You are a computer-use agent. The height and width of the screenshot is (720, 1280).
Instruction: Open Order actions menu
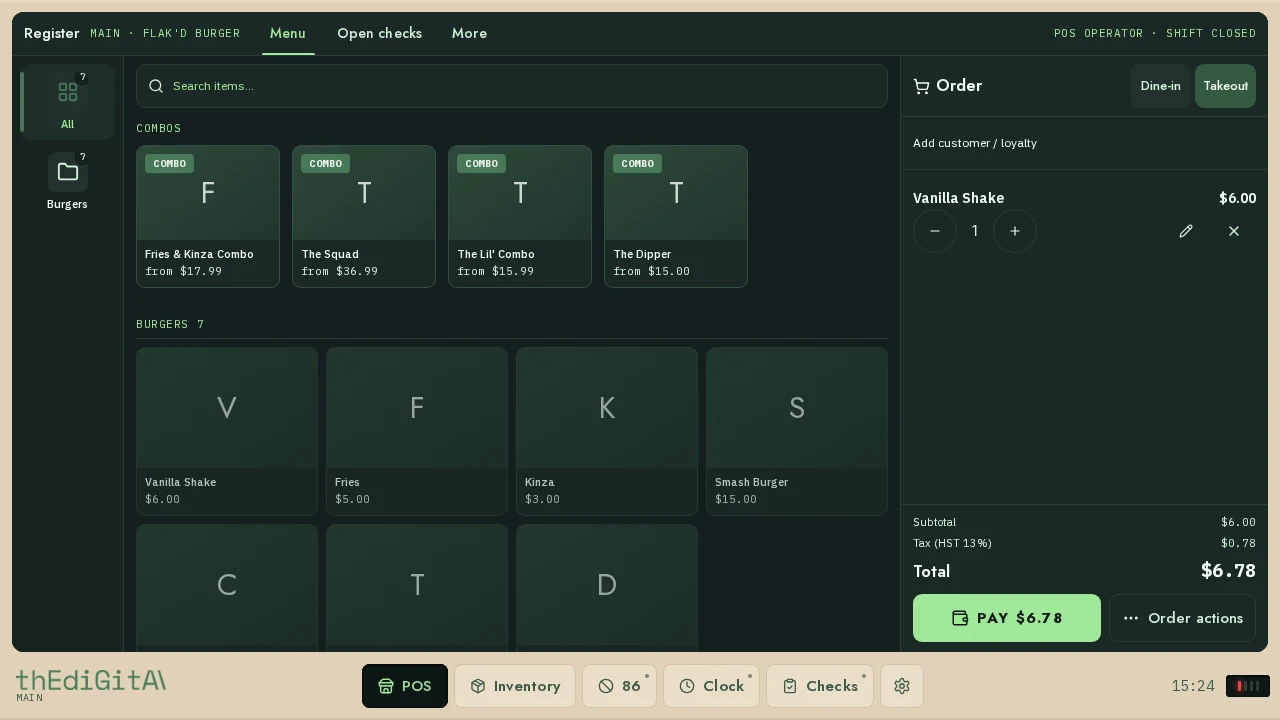(x=1182, y=618)
